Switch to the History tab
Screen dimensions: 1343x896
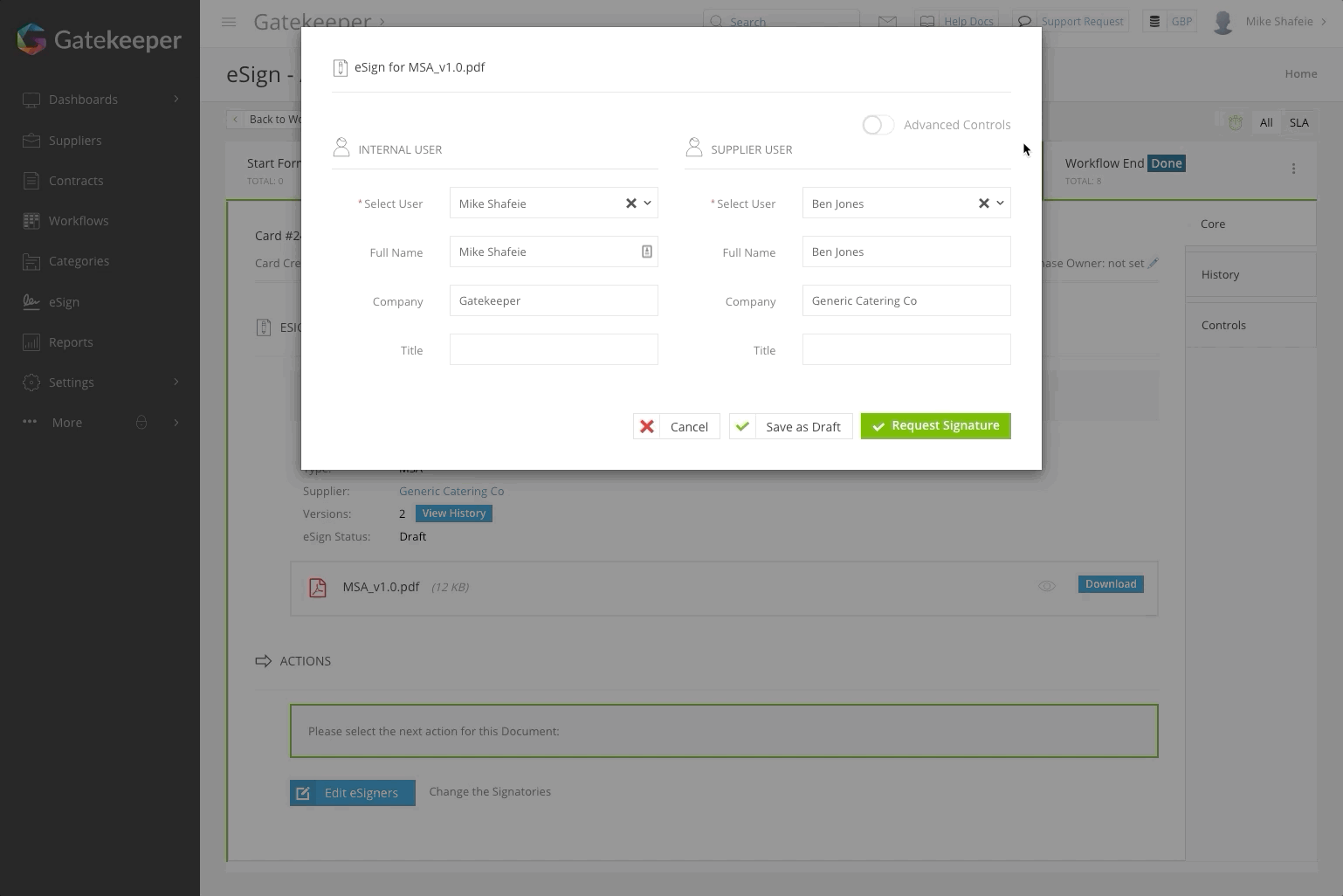coord(1250,274)
